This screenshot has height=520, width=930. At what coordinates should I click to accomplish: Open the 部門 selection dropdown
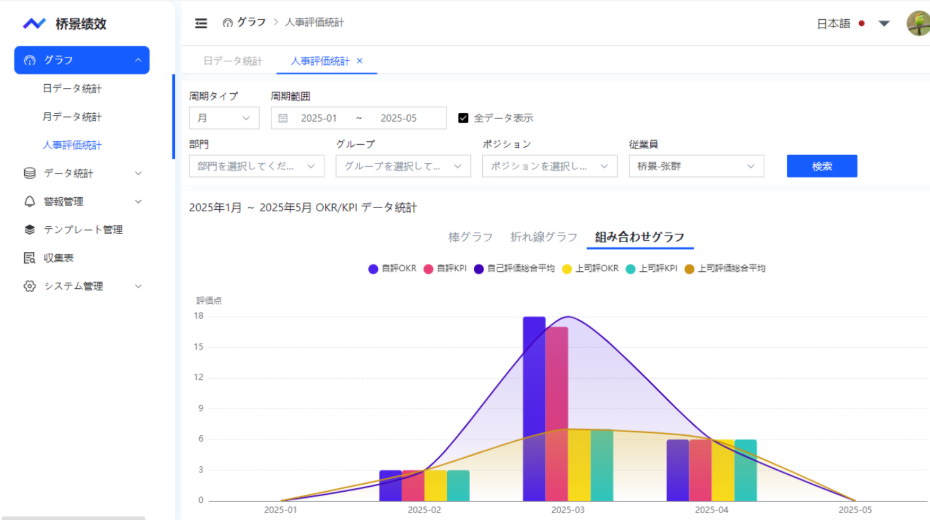pyautogui.click(x=257, y=166)
